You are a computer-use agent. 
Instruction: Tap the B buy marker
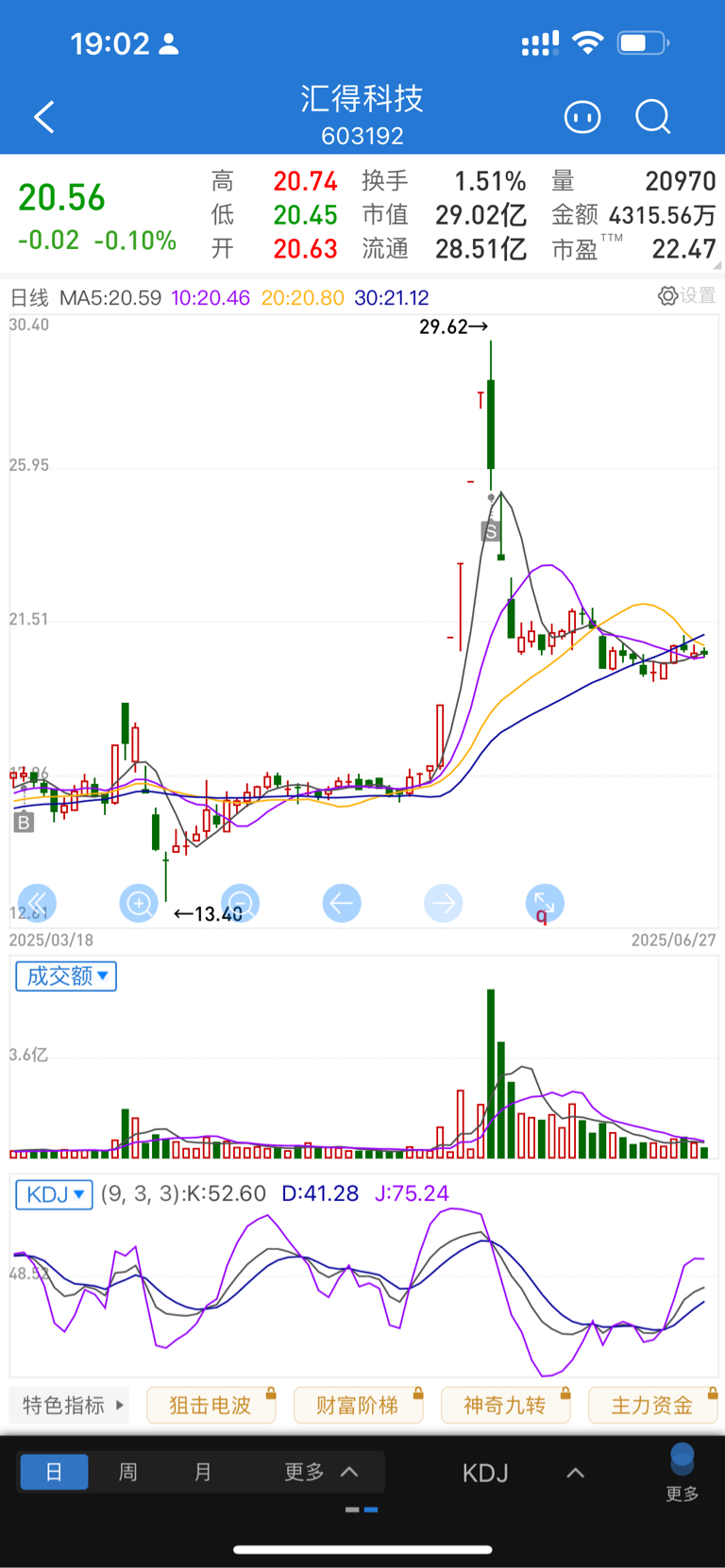(24, 823)
